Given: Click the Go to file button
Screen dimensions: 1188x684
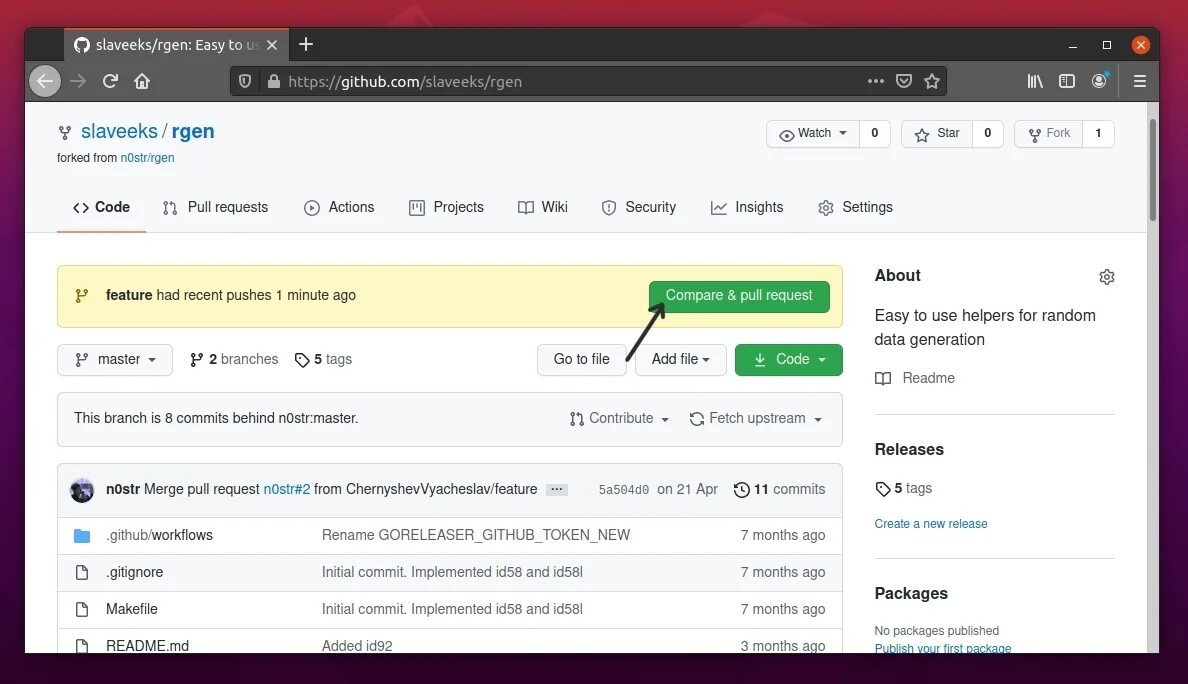Looking at the screenshot, I should point(581,360).
